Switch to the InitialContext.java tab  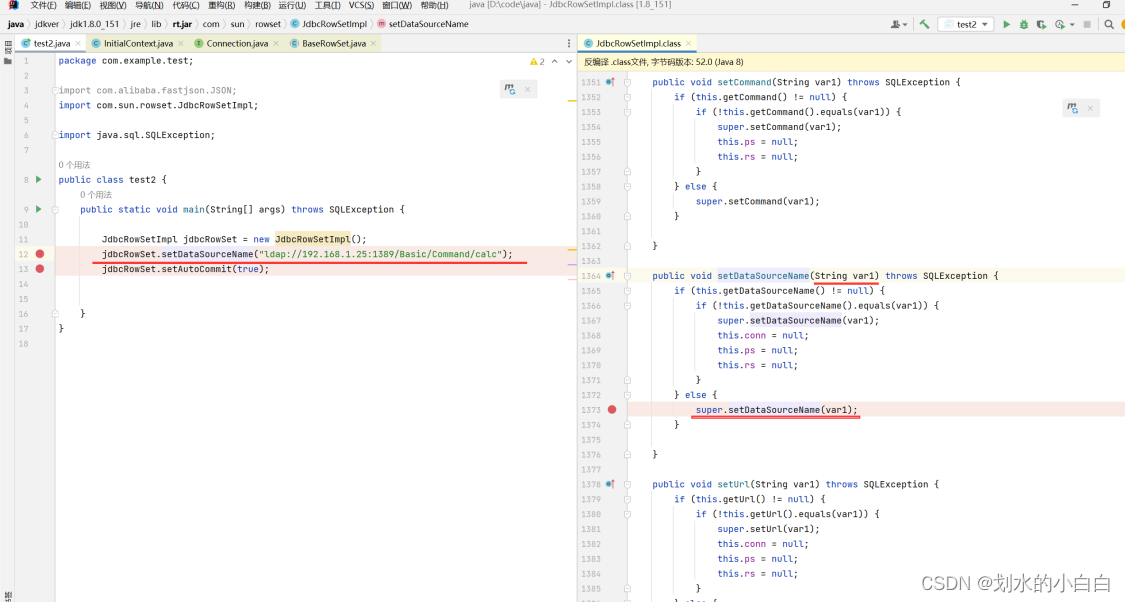pos(138,44)
